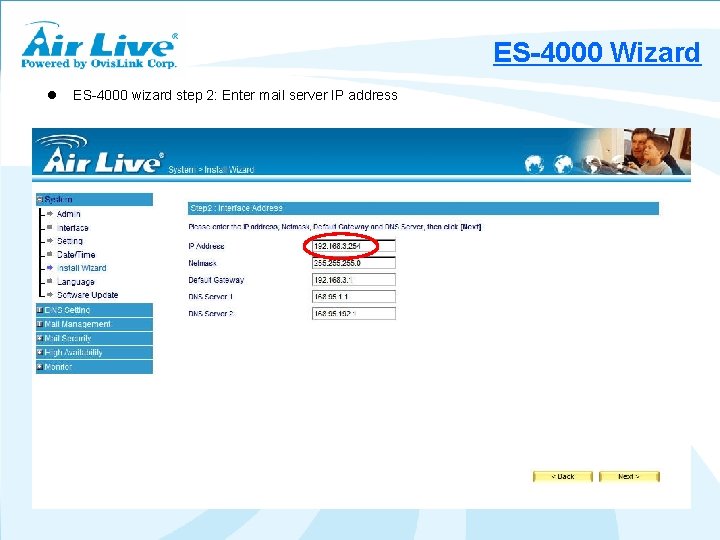Click the DNS Server 2 input field
Screen dimensions: 720x540
click(x=354, y=314)
